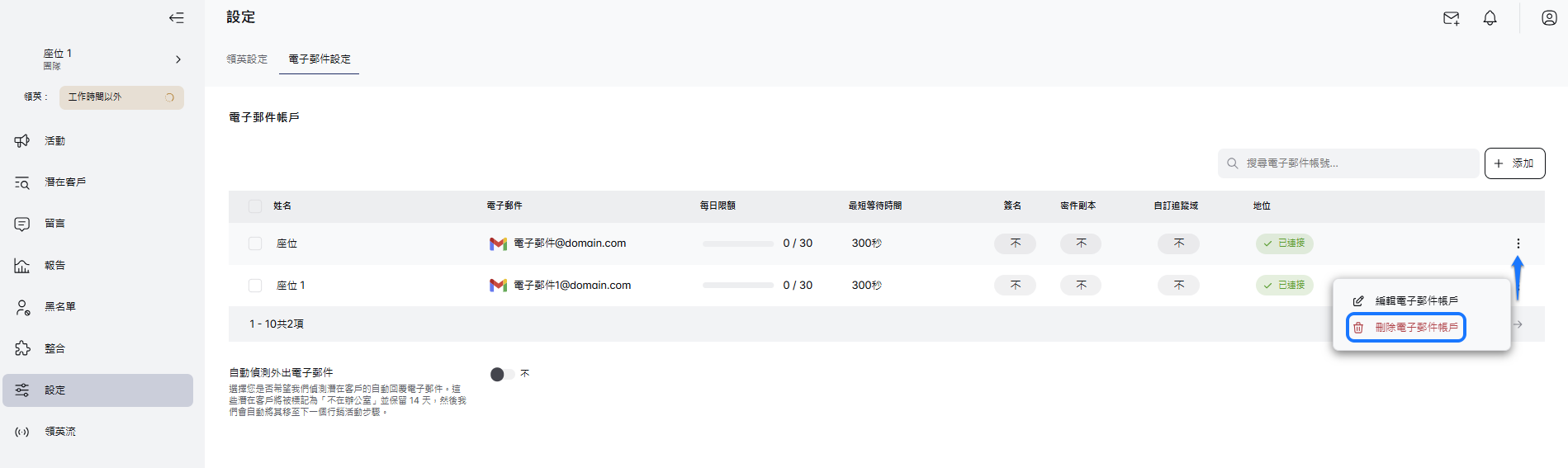Click the three-dot menu for 座位 row
Image resolution: width=1568 pixels, height=468 pixels.
click(x=1518, y=243)
